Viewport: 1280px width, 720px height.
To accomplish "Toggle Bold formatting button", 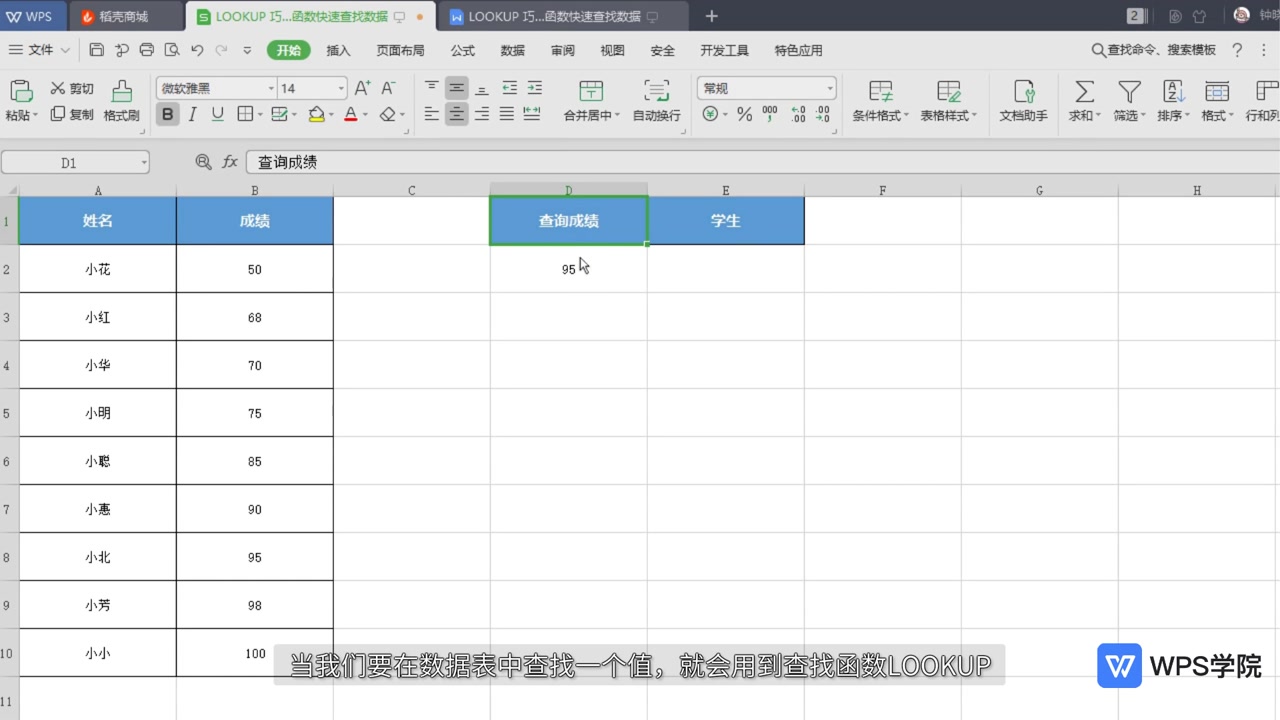I will [x=167, y=115].
